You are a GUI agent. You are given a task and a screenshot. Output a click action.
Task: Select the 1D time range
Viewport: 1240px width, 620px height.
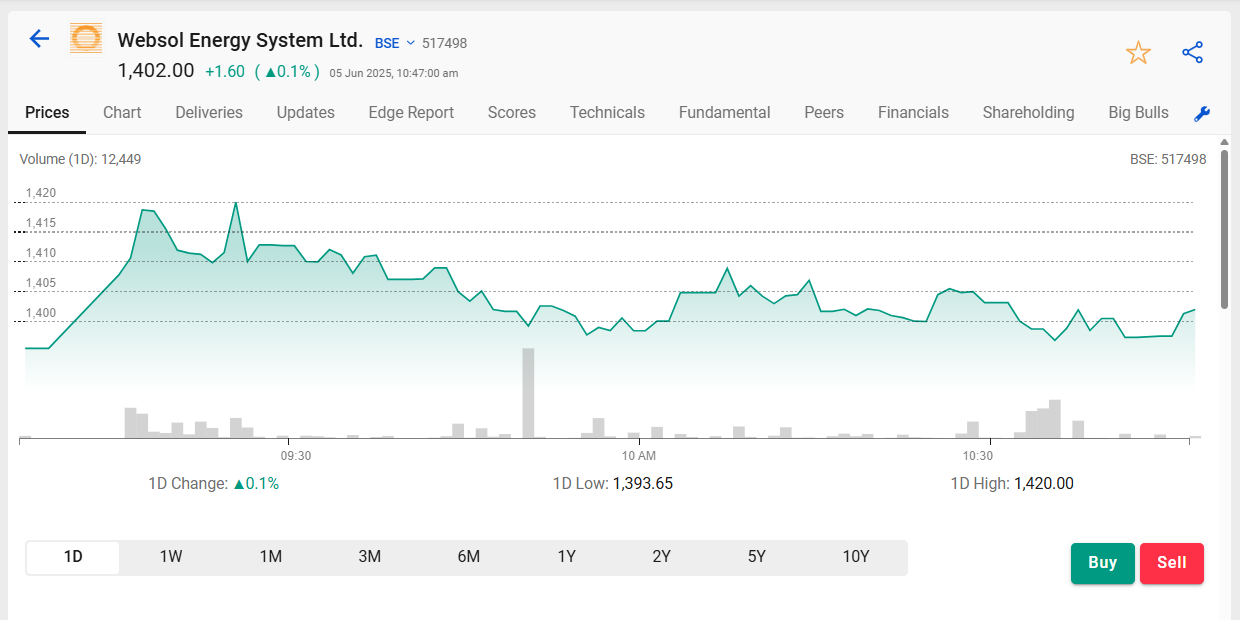click(73, 557)
